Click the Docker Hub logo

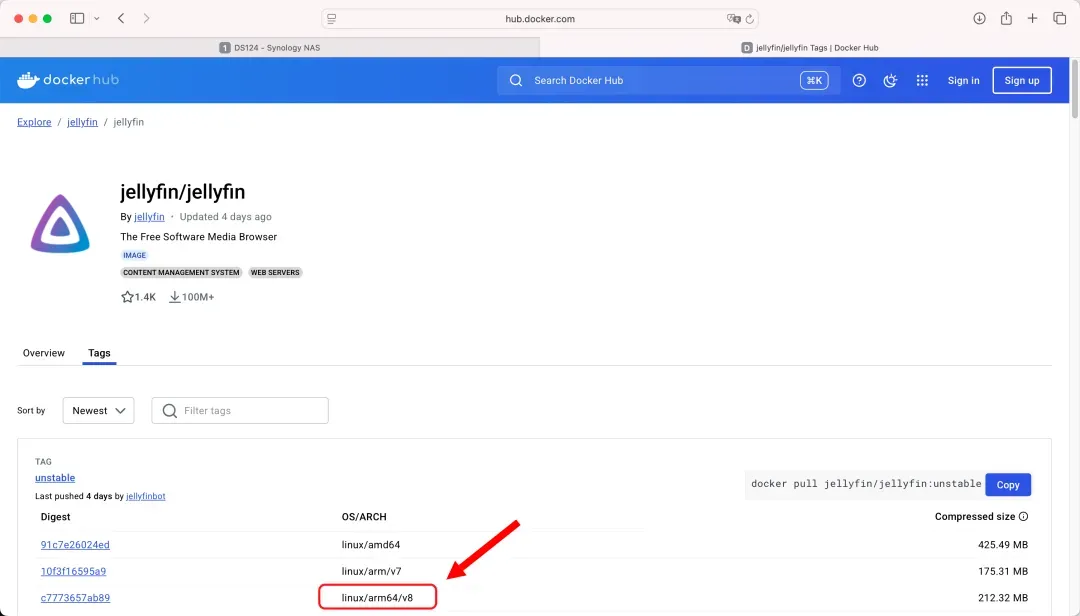click(68, 80)
